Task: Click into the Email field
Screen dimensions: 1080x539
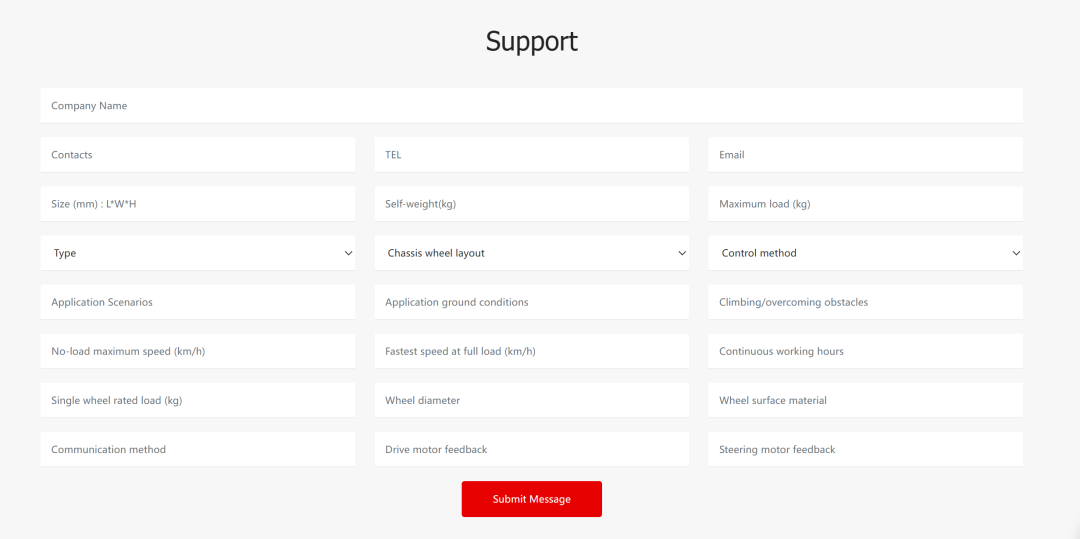Action: [865, 155]
